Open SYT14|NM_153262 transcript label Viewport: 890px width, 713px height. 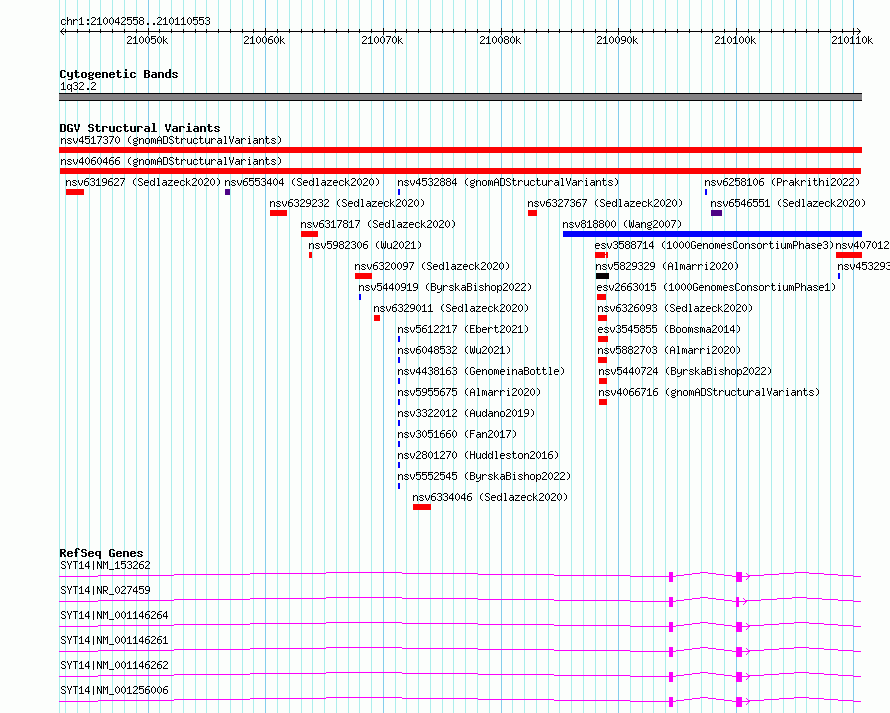pos(106,565)
